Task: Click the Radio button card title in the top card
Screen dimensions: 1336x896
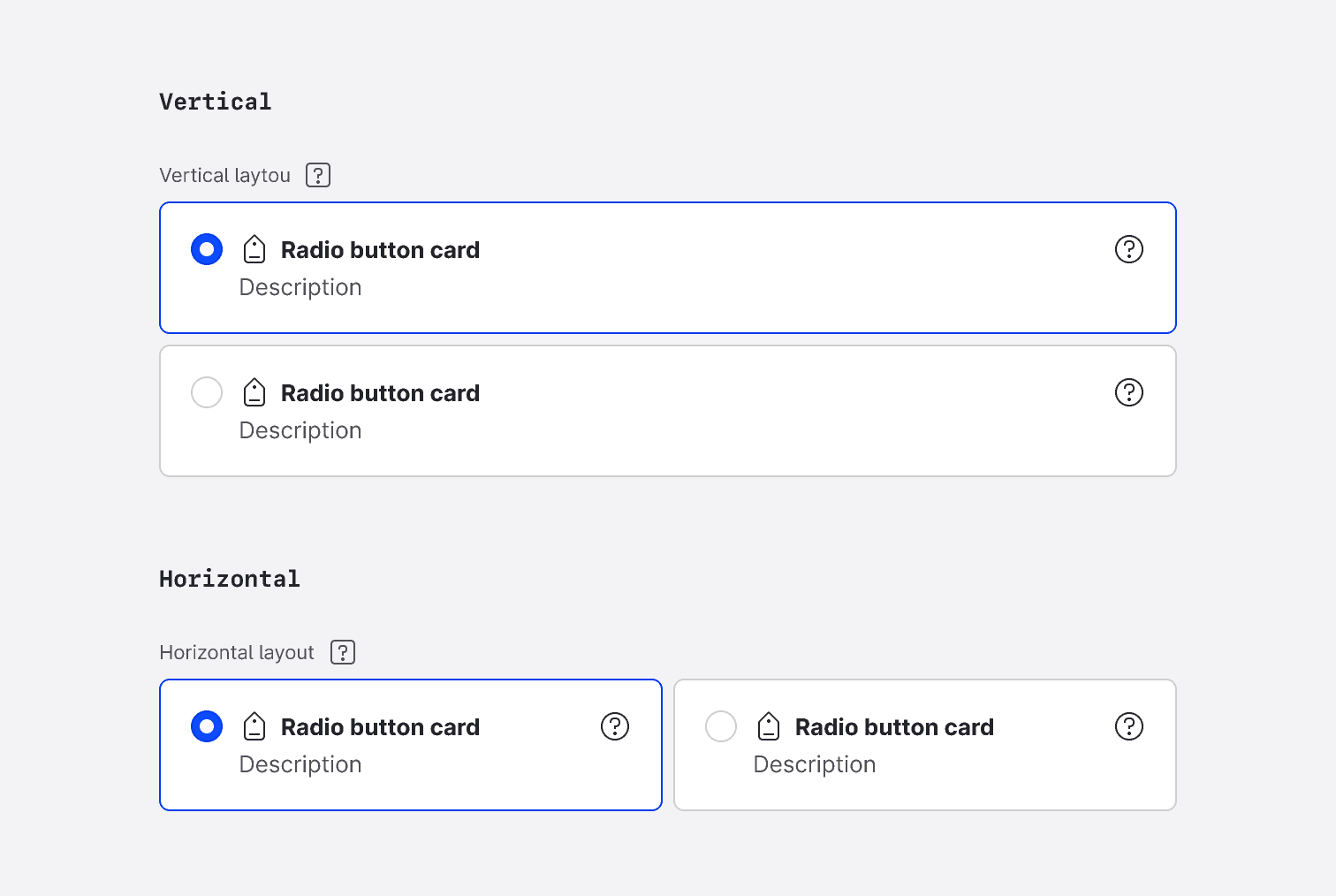Action: click(380, 250)
